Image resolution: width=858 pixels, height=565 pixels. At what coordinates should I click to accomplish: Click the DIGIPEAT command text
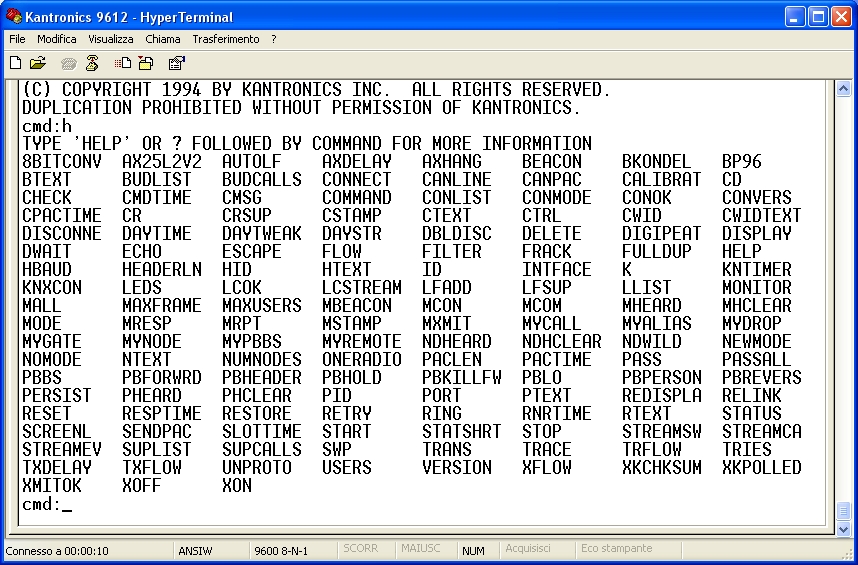(662, 234)
